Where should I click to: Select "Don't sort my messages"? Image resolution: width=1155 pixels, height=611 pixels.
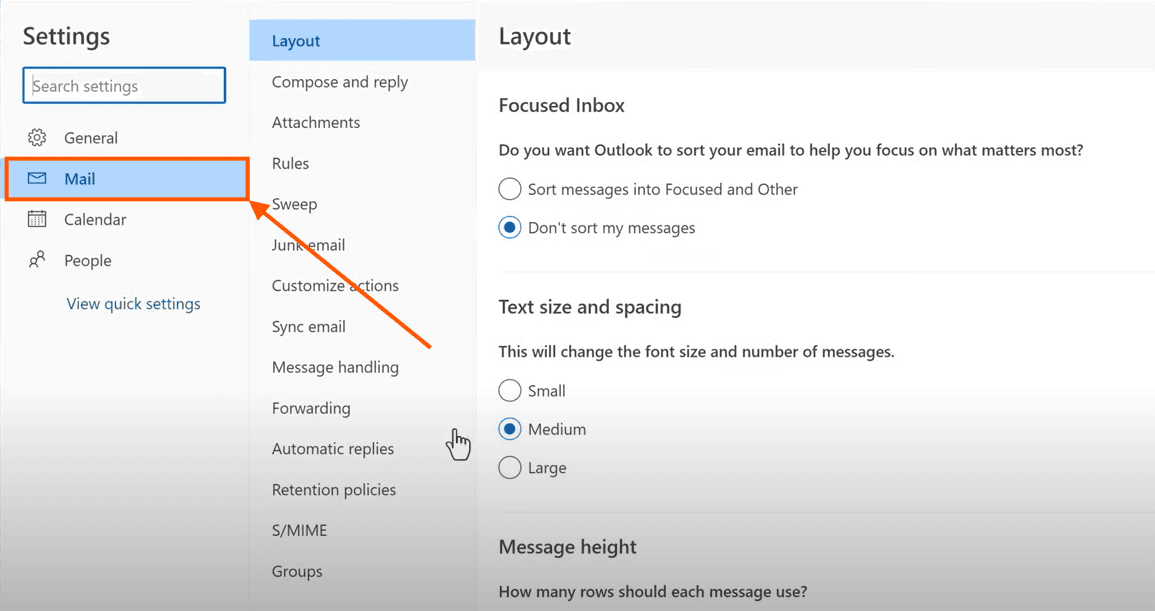[510, 227]
